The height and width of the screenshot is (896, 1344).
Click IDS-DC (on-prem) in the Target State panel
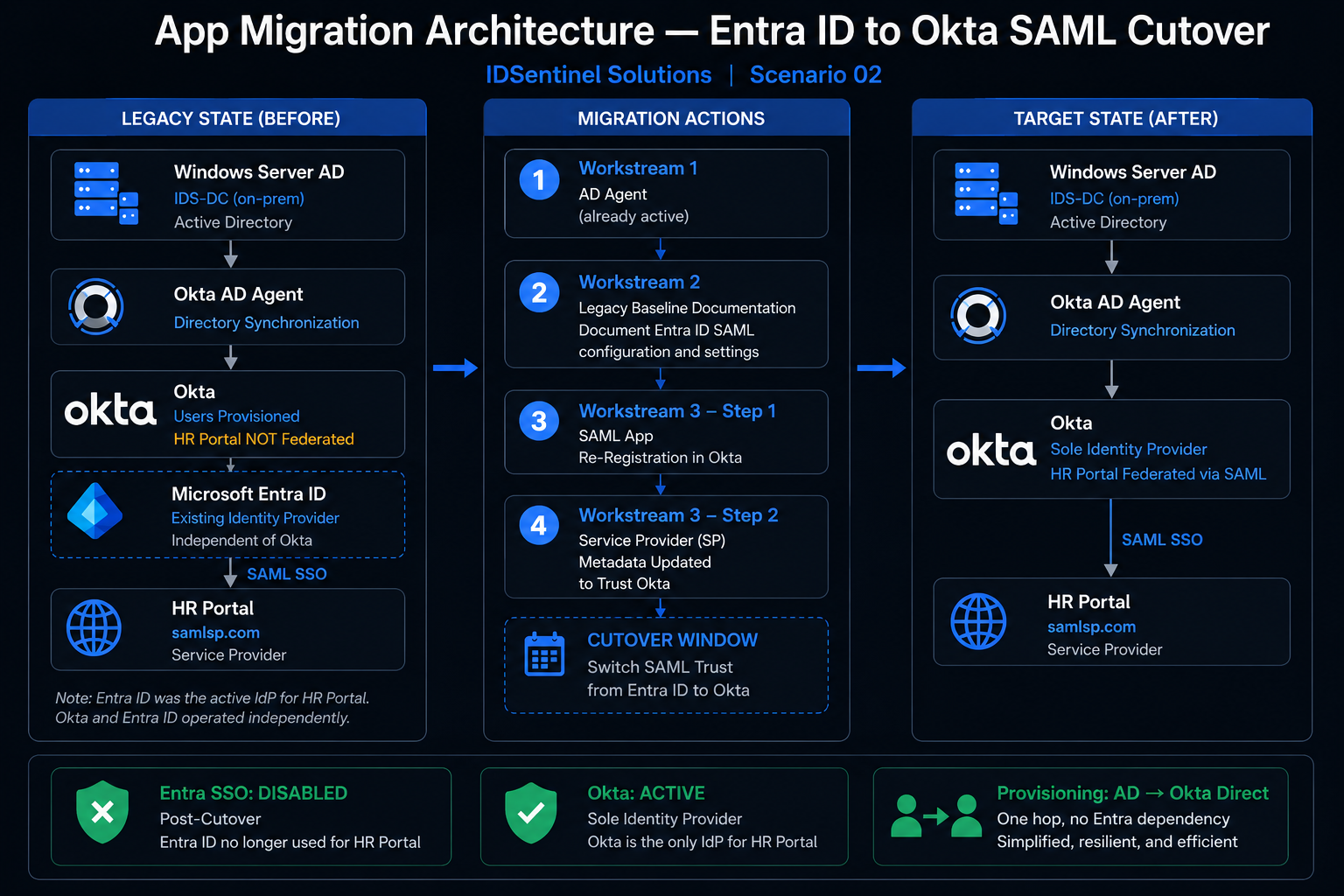click(x=1115, y=199)
